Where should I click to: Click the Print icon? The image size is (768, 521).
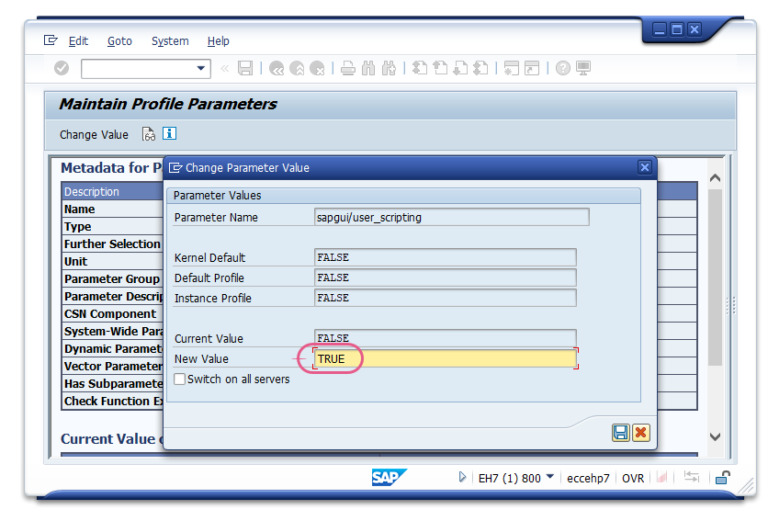point(348,68)
